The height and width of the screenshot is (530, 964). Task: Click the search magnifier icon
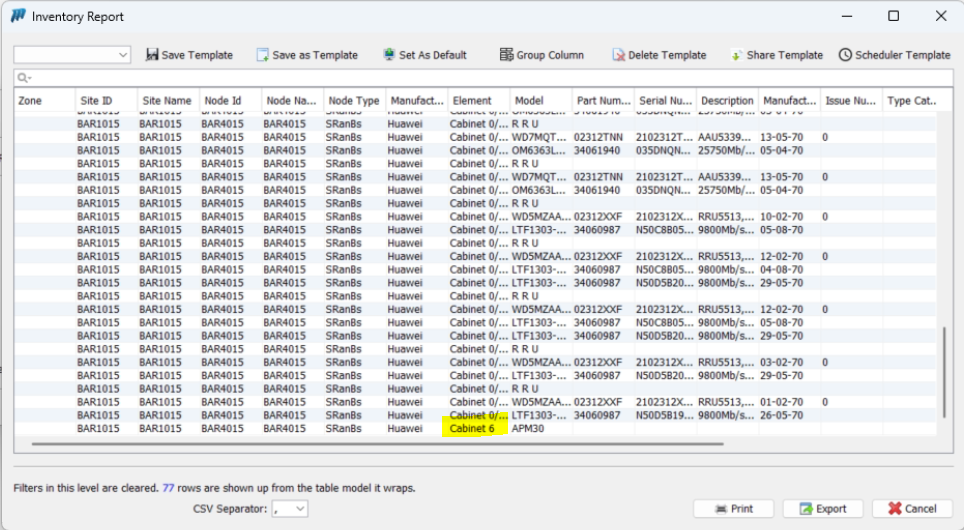point(22,77)
